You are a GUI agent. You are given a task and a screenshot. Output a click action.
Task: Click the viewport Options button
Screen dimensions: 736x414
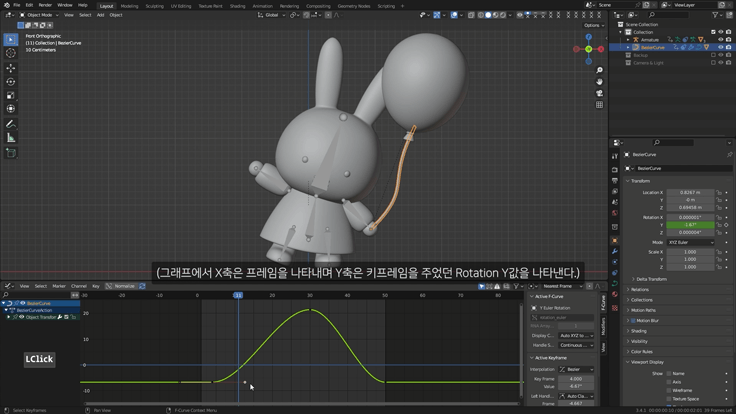(x=594, y=25)
